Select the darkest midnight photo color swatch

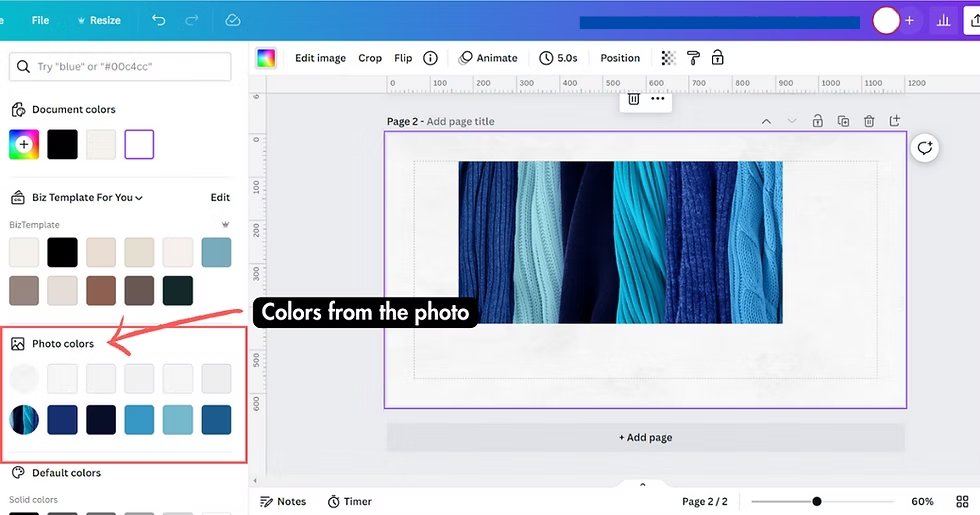[101, 419]
